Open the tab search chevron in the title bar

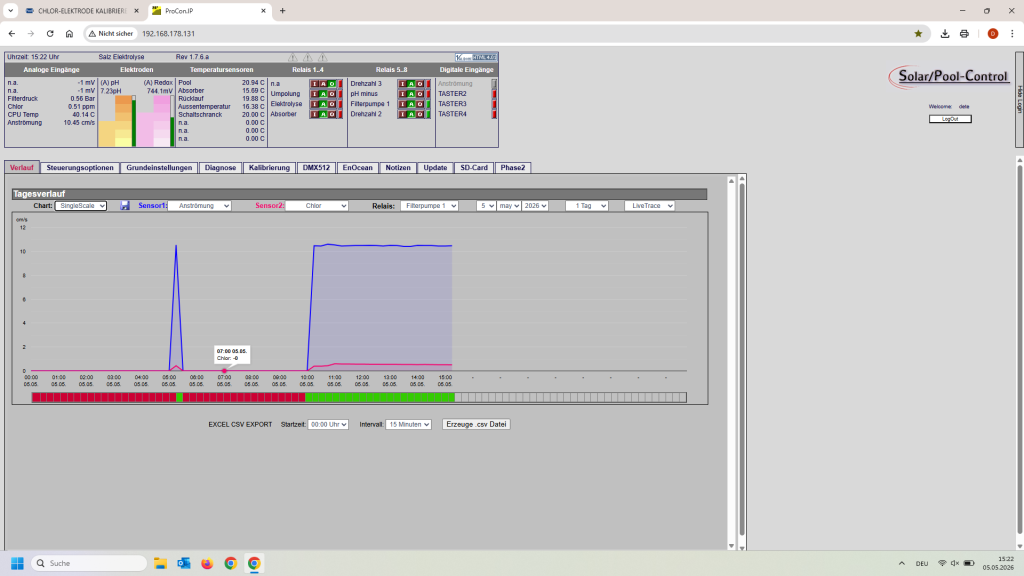[10, 10]
